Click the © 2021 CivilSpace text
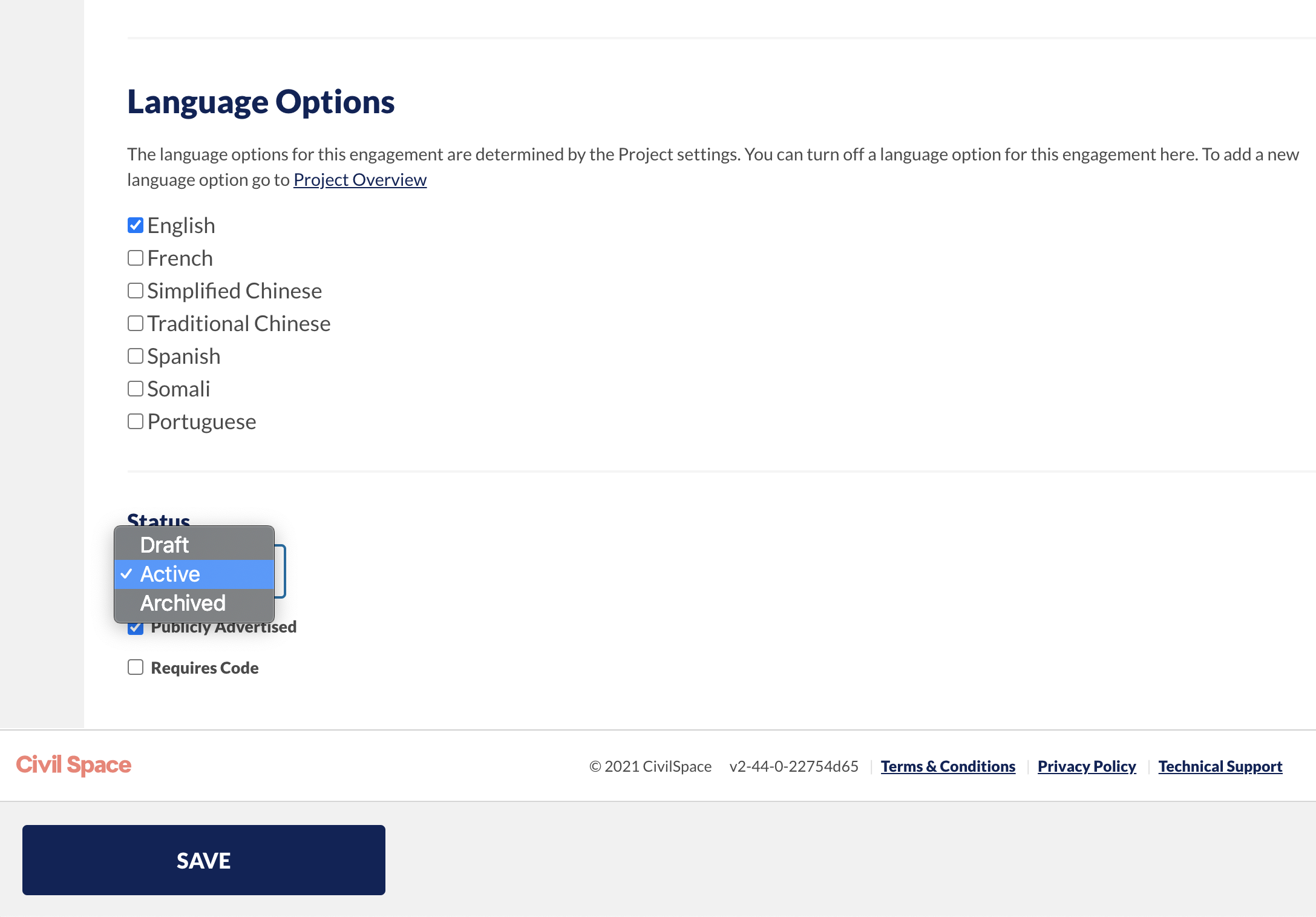Viewport: 1316px width, 917px height. coord(650,766)
